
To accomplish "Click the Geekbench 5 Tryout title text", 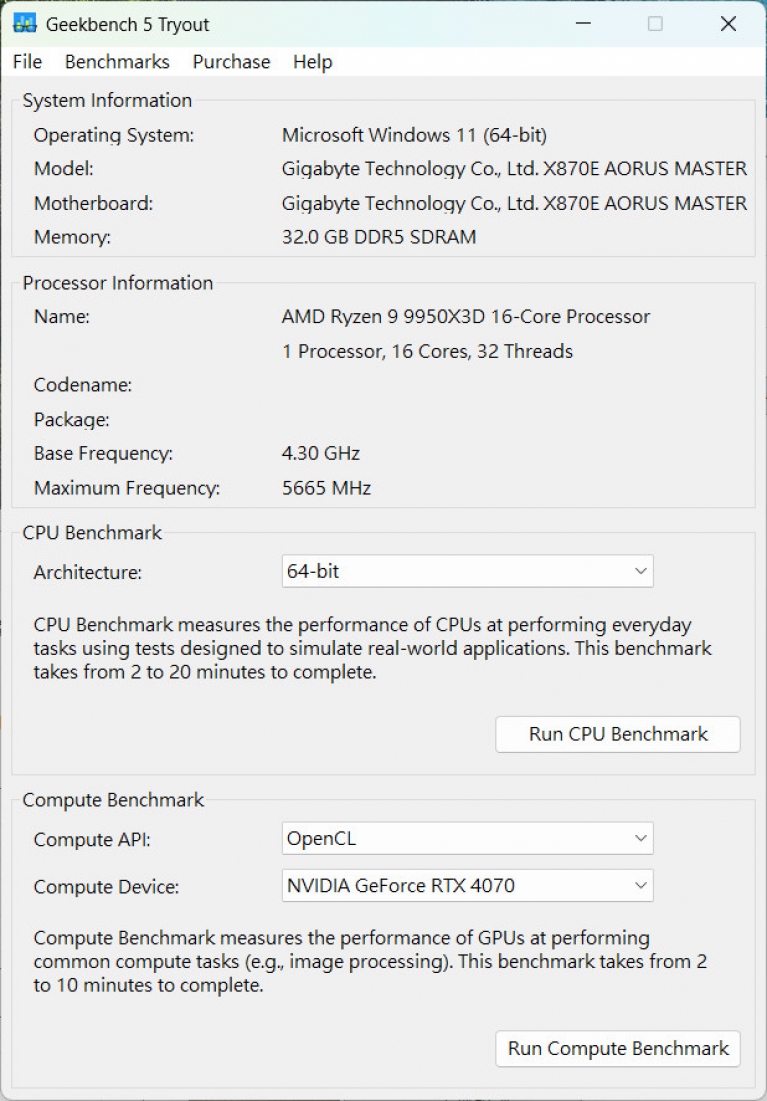I will coord(128,25).
